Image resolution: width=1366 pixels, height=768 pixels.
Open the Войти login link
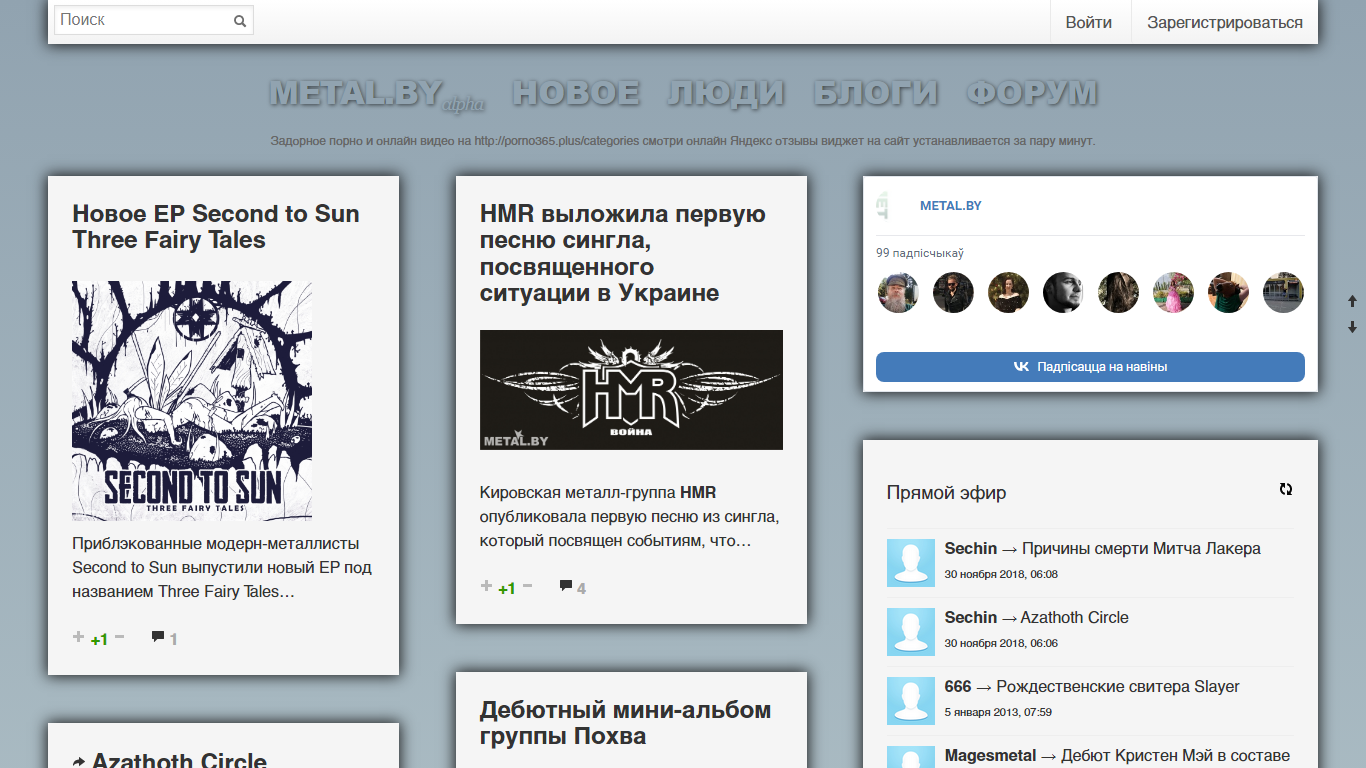point(1089,22)
